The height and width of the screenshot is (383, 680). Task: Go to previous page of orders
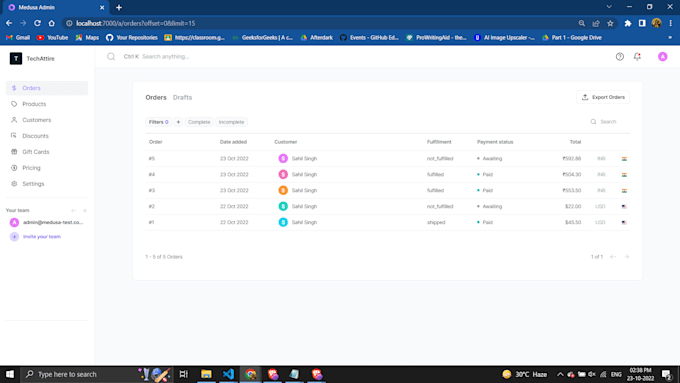click(613, 257)
